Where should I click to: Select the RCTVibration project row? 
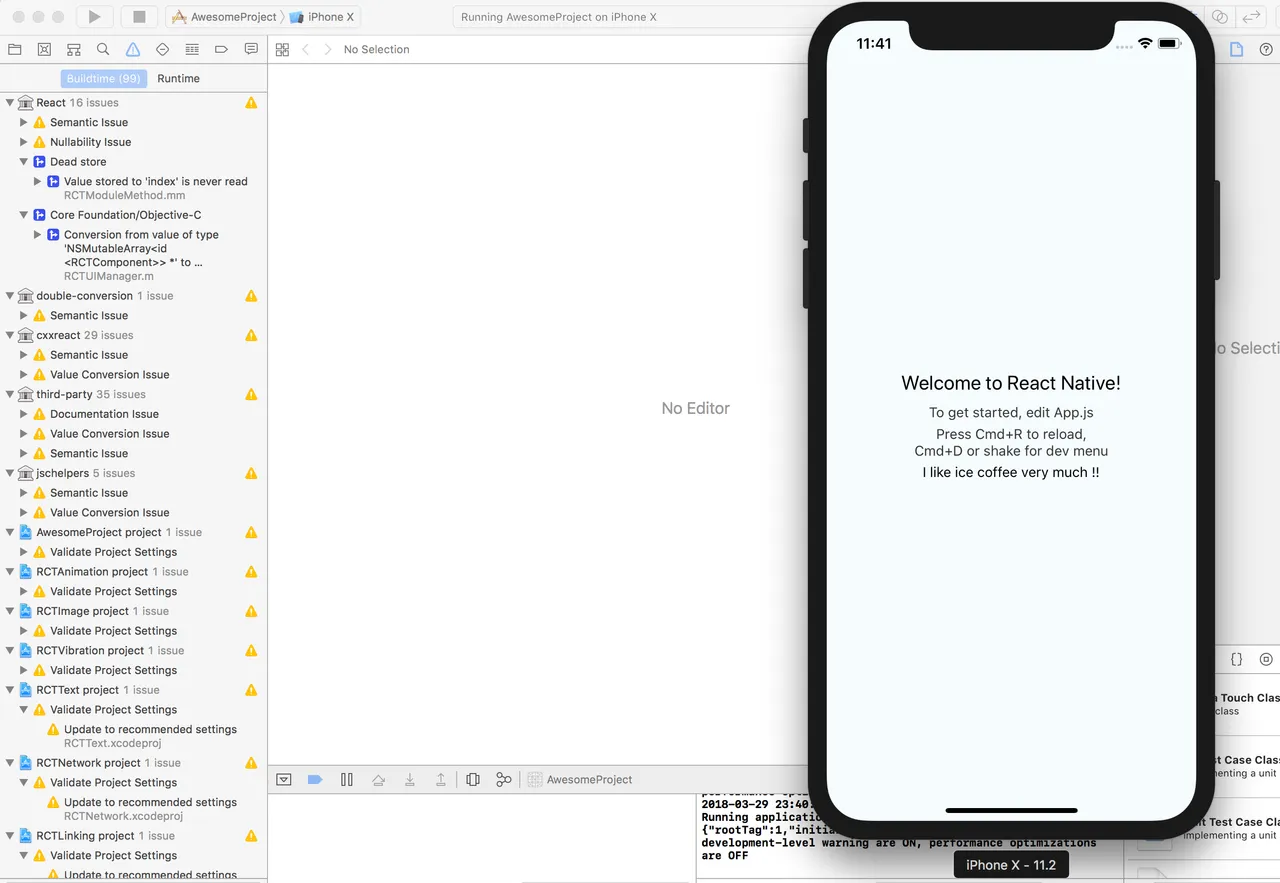(x=133, y=650)
